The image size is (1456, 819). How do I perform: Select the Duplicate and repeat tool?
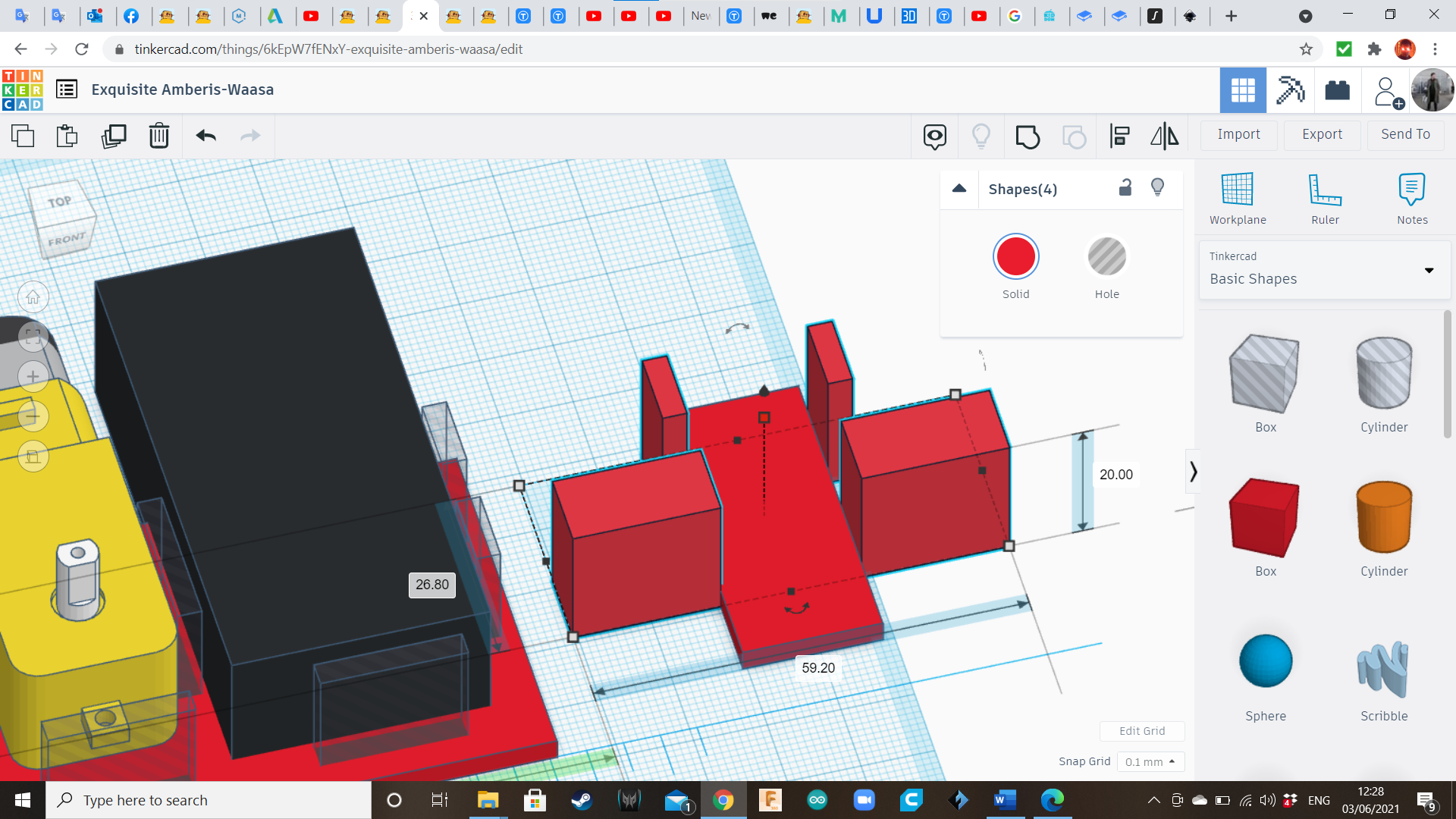coord(114,136)
